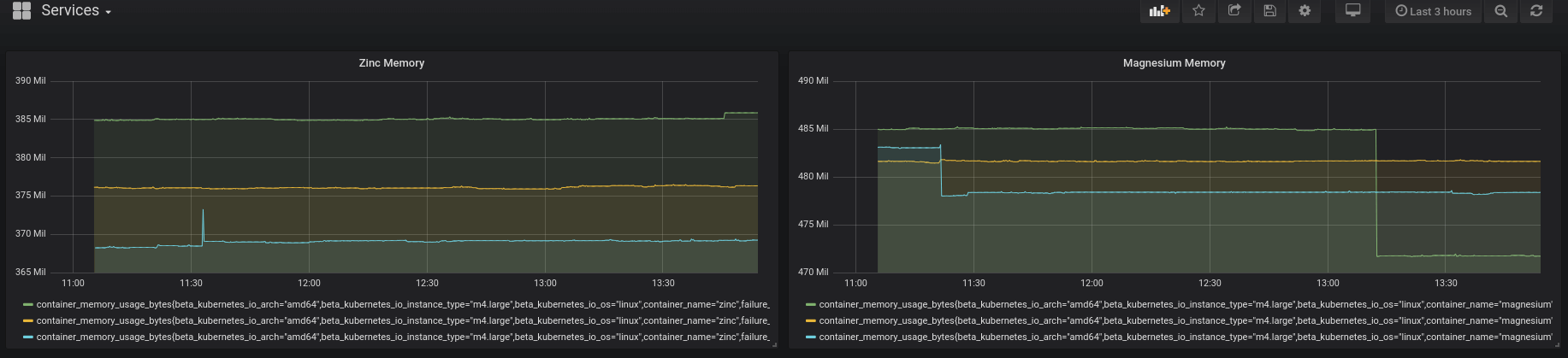Cycle view mode with monitor icon

[1352, 11]
